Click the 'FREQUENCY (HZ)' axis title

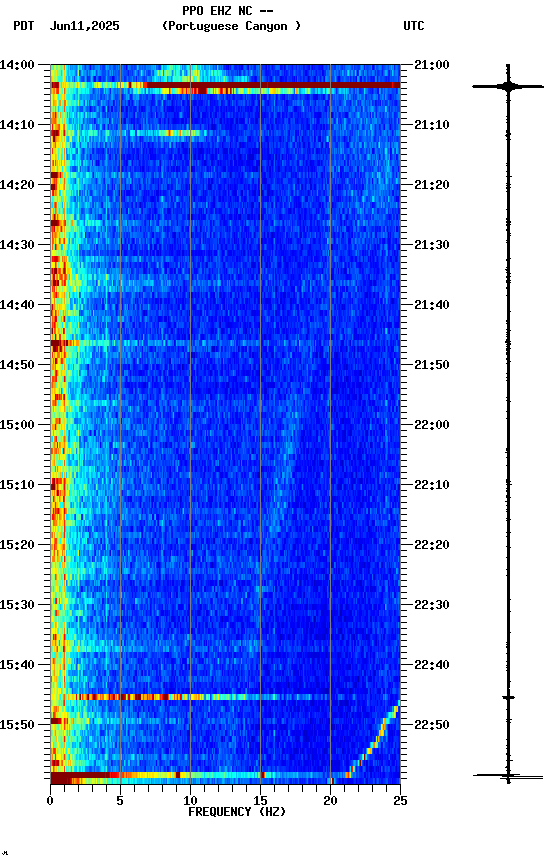pyautogui.click(x=237, y=812)
